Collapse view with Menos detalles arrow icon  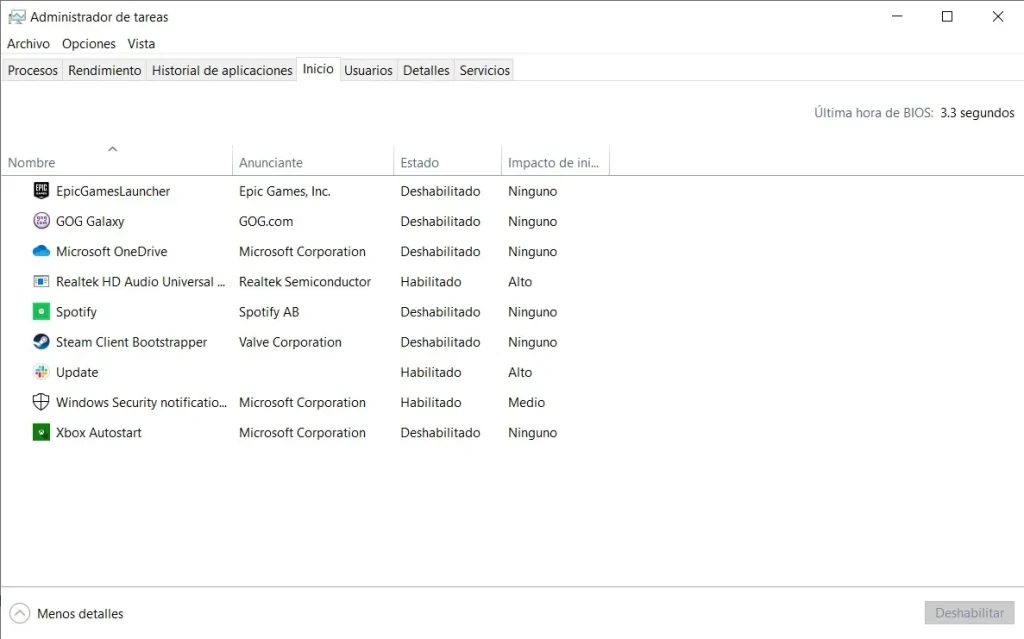[x=20, y=613]
